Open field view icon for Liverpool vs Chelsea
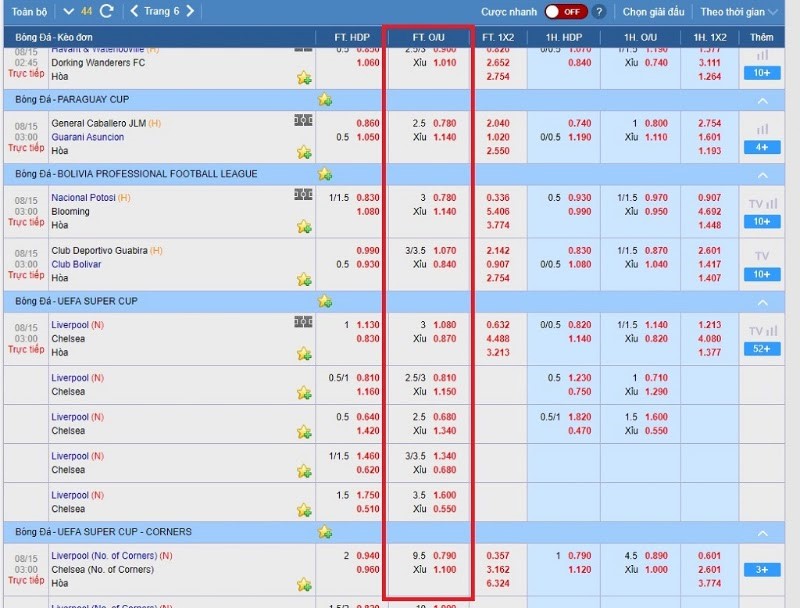This screenshot has width=800, height=608. (x=303, y=322)
